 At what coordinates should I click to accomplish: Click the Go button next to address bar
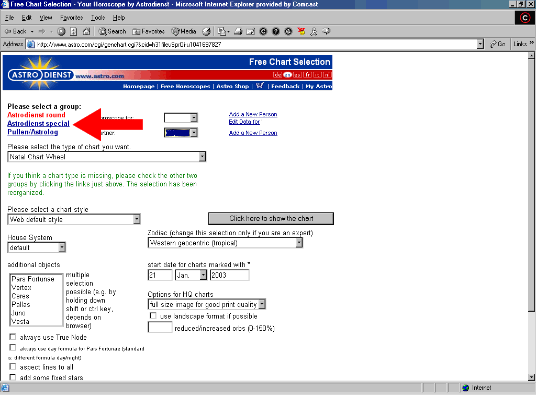click(x=497, y=44)
